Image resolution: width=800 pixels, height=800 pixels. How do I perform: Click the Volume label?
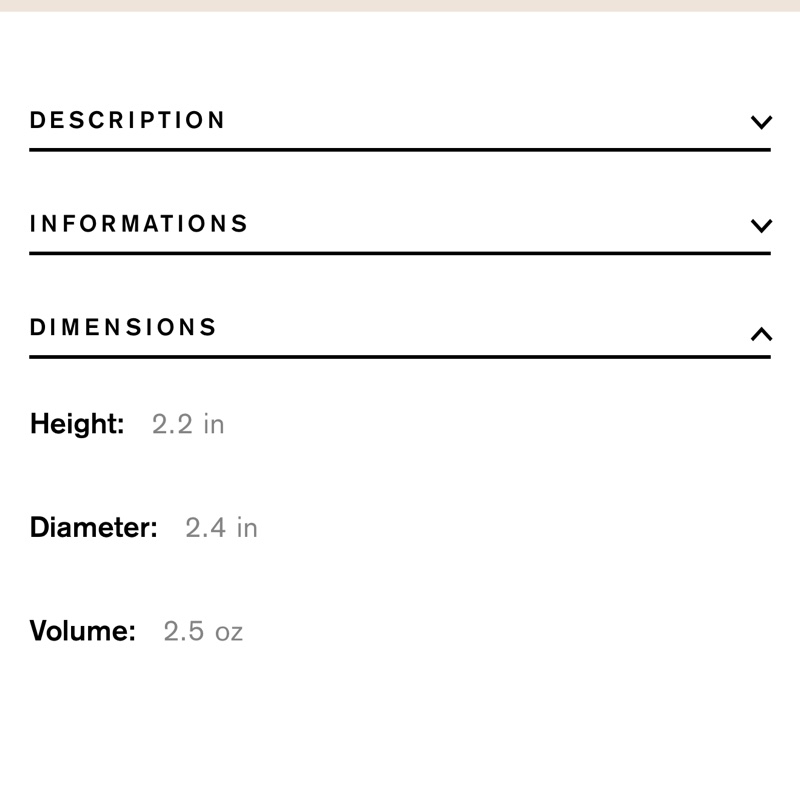(83, 632)
